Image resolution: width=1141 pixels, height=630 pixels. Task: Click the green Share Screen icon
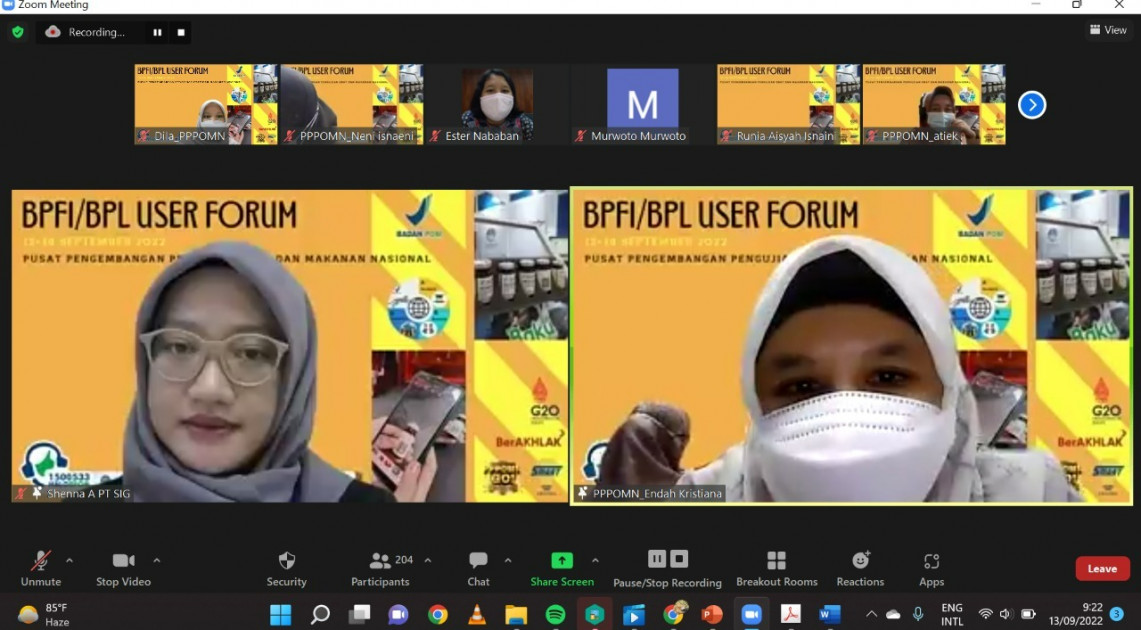(562, 561)
